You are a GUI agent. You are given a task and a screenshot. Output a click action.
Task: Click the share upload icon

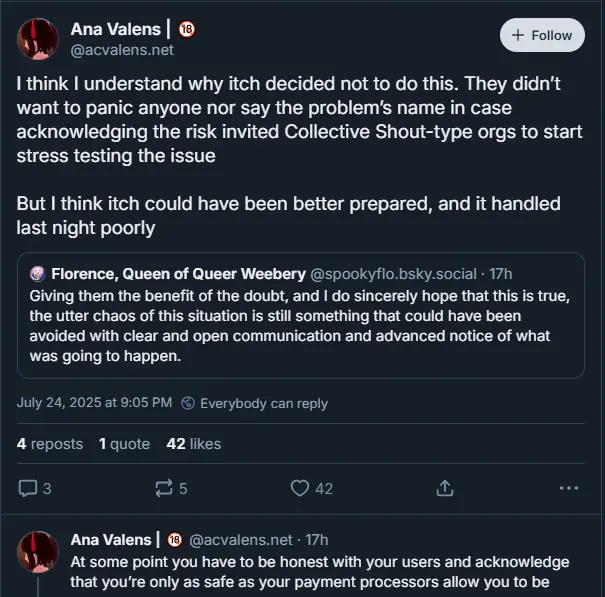point(444,488)
